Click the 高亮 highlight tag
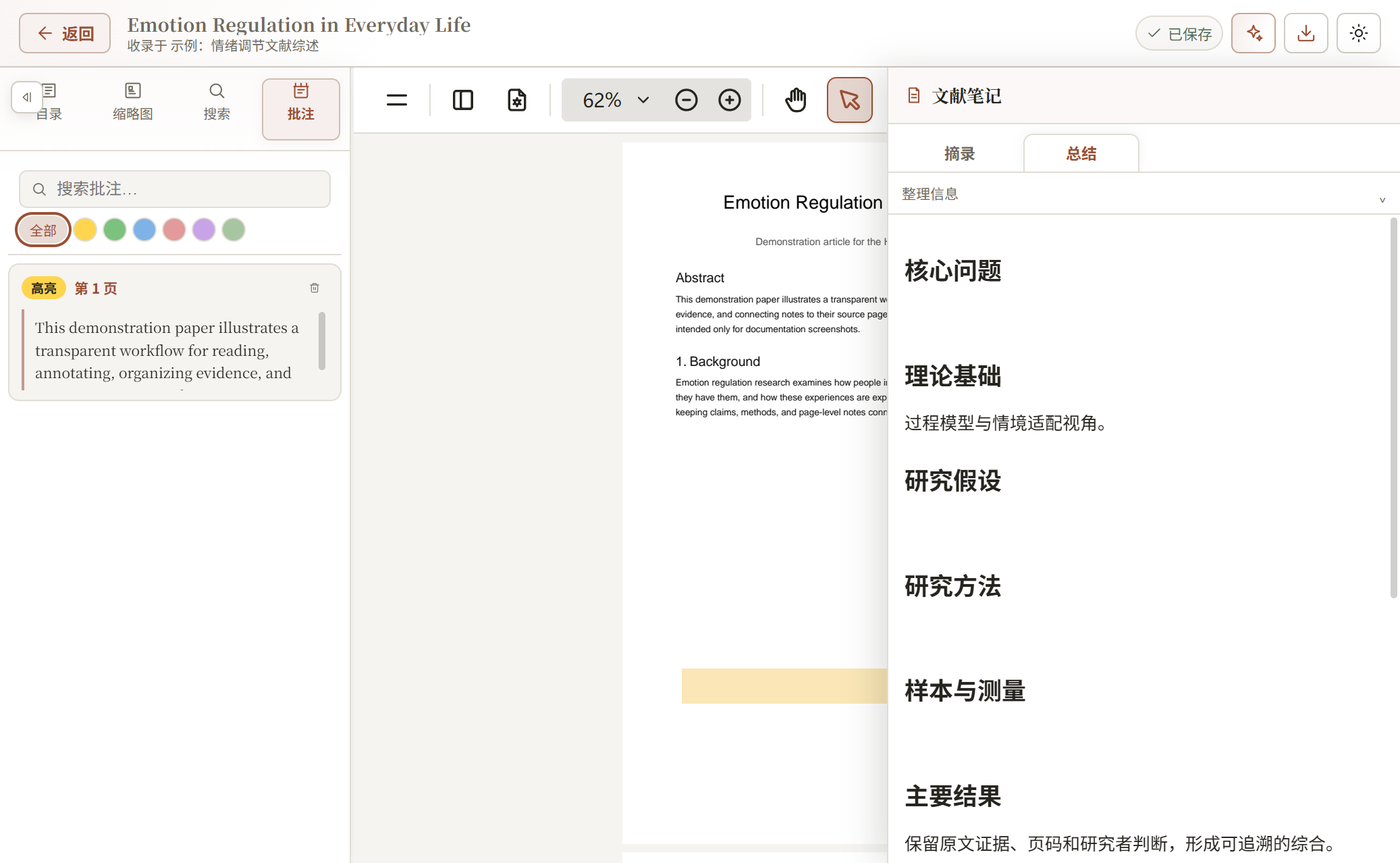 coord(44,288)
